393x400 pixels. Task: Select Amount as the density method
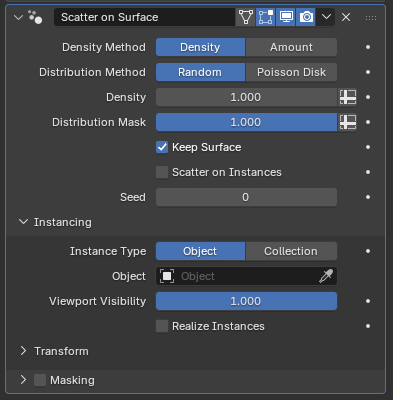[291, 47]
